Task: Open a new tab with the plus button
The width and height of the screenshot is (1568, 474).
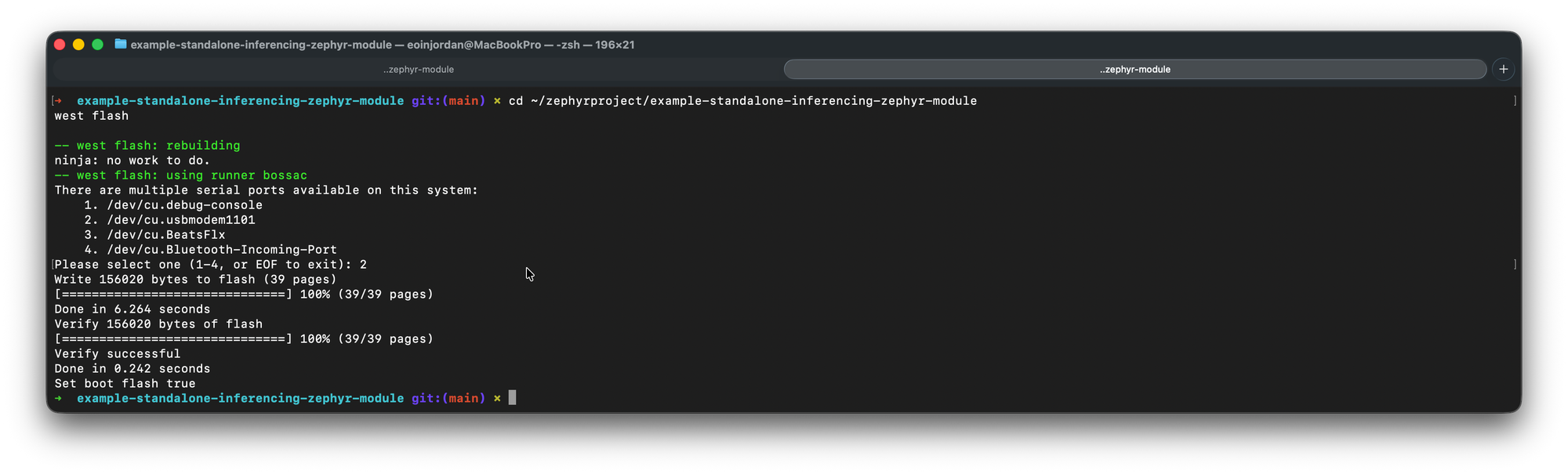Action: click(x=1503, y=69)
